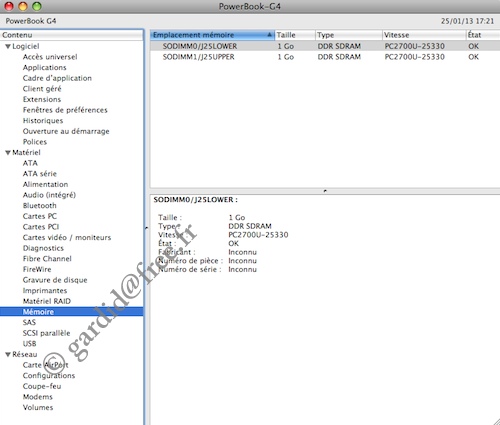This screenshot has width=500, height=425.
Task: Select Volumes in the sidebar
Action: pos(38,408)
